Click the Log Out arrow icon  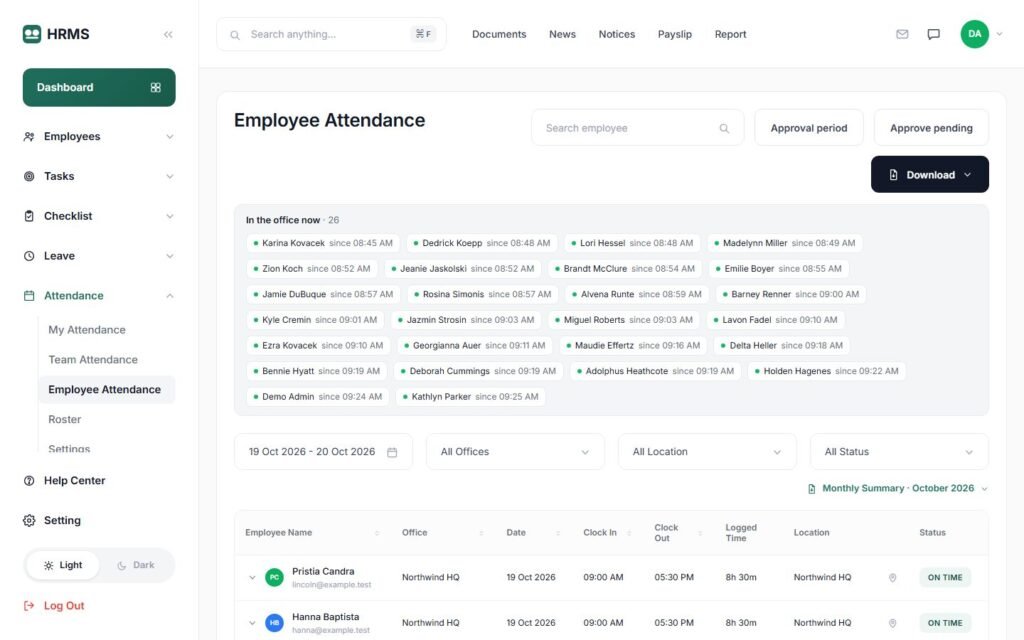(x=29, y=605)
